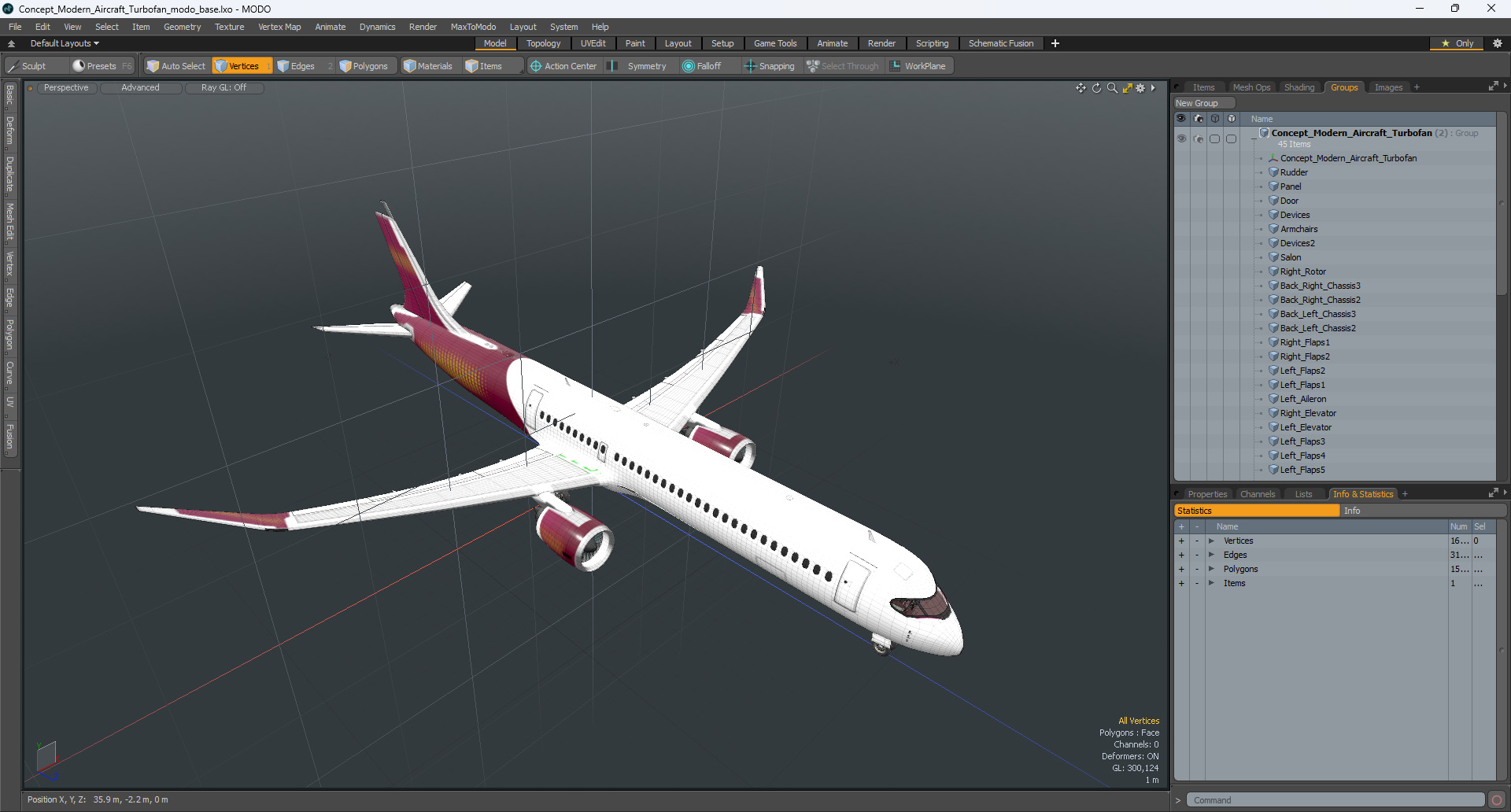1511x812 pixels.
Task: Toggle visibility of Concept_Modern_Aircraft_Turbofan group
Action: (x=1181, y=138)
